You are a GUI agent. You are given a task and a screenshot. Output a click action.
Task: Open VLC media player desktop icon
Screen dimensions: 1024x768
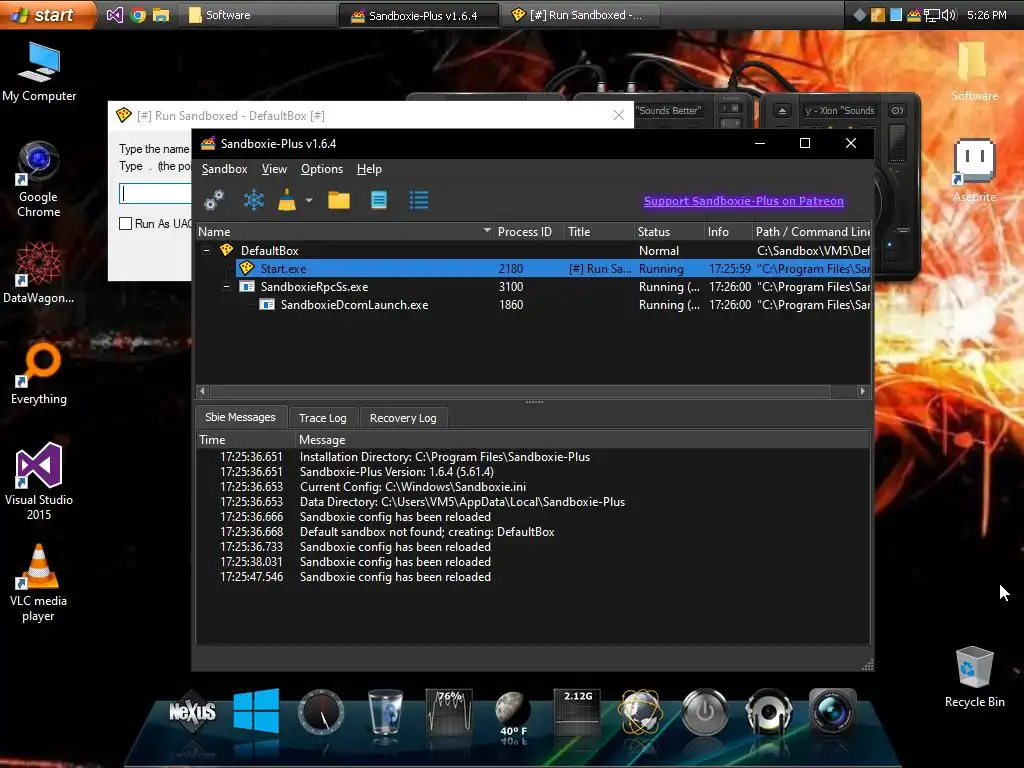pyautogui.click(x=39, y=583)
